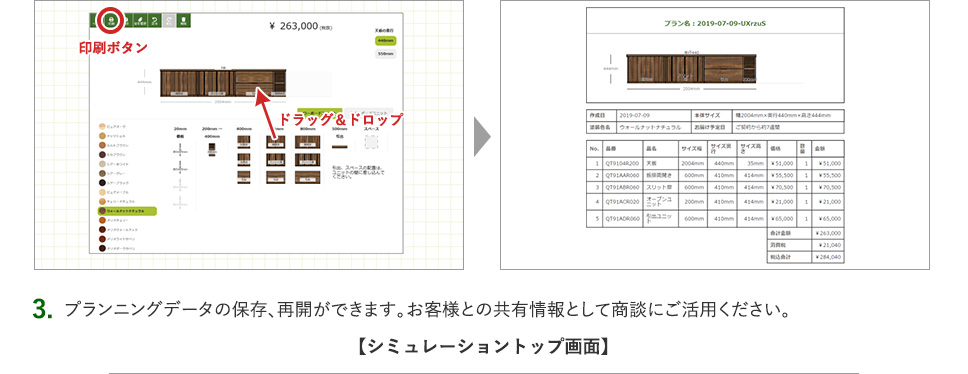Image resolution: width=968 pixels, height=374 pixels.
Task: Pick the 500mm drawer board piece
Action: click(x=339, y=146)
